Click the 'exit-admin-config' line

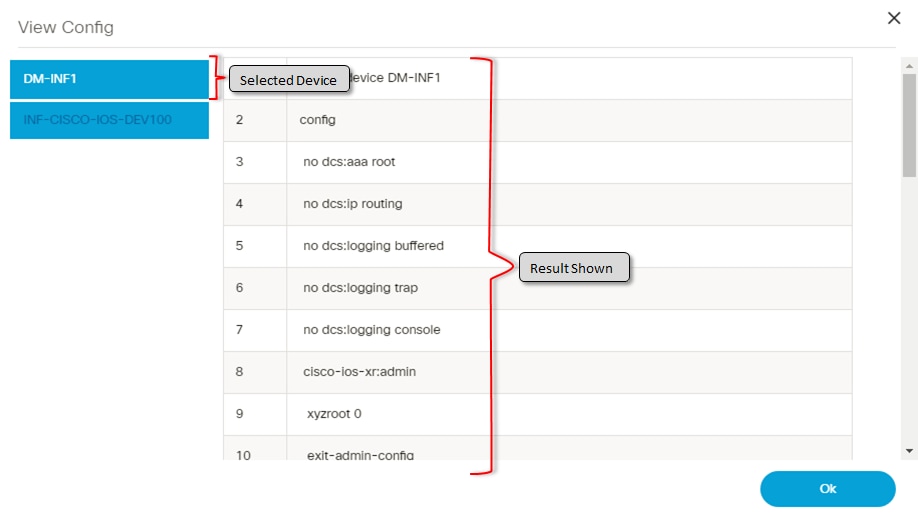click(360, 455)
